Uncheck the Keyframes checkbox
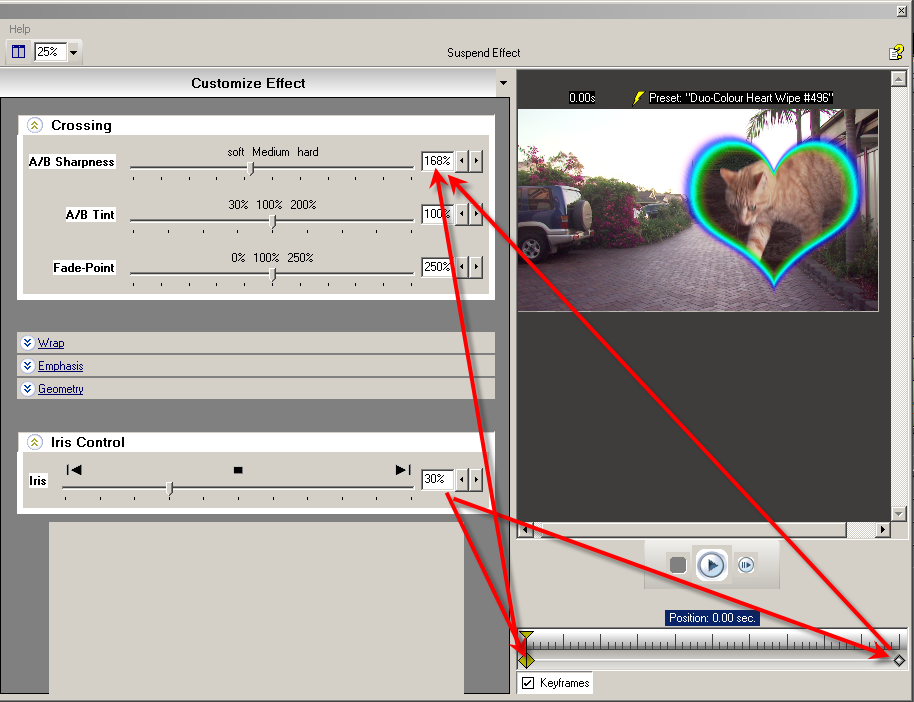 tap(528, 683)
